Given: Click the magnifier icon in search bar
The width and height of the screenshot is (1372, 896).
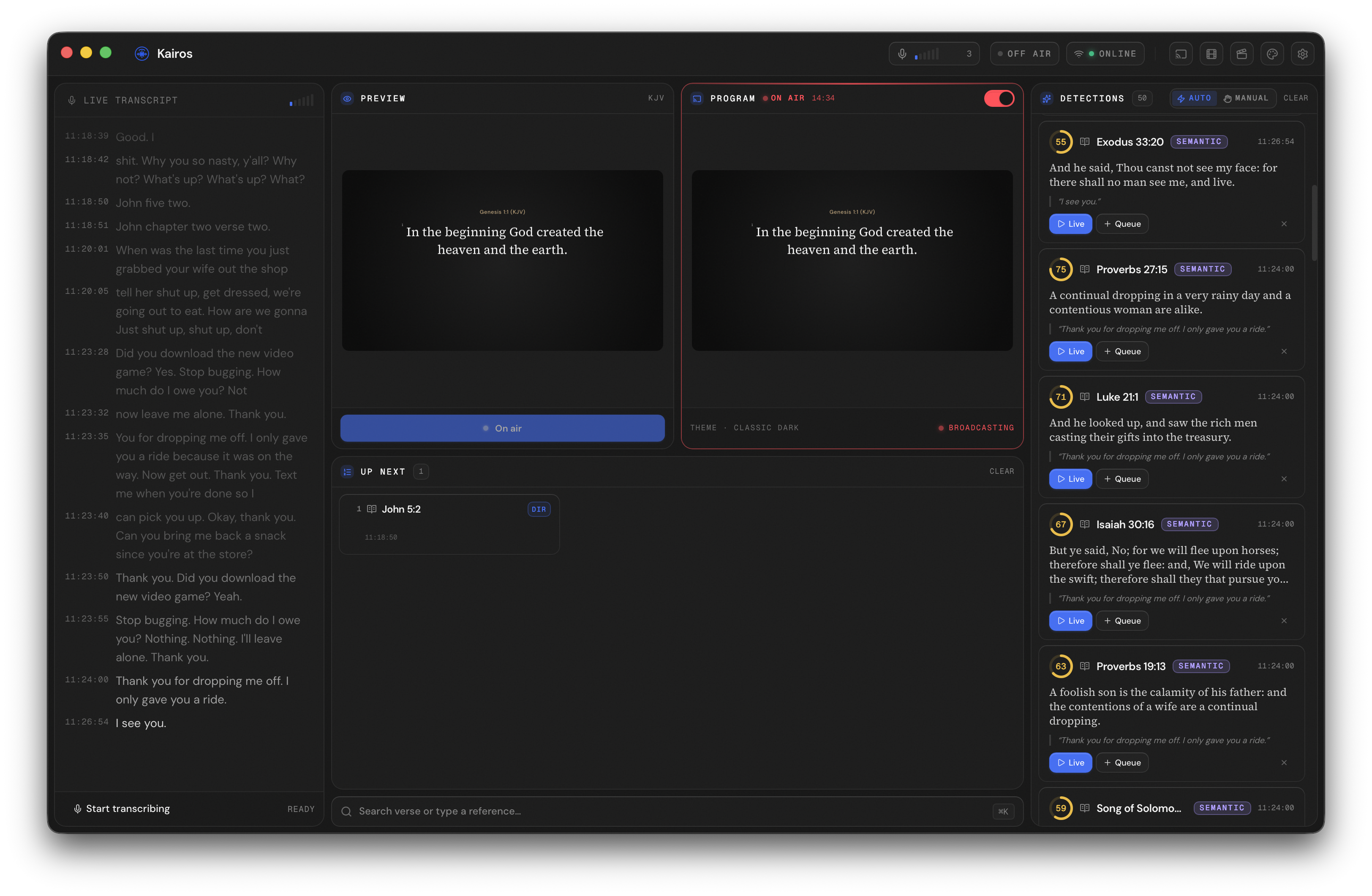Looking at the screenshot, I should (346, 811).
